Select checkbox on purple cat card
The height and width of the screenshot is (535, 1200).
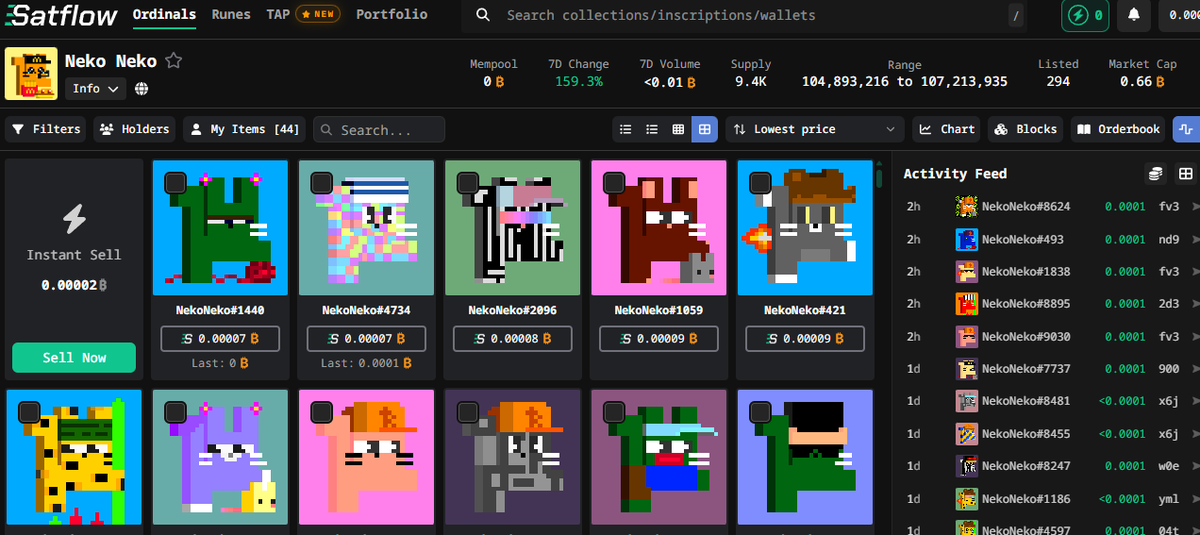[175, 412]
